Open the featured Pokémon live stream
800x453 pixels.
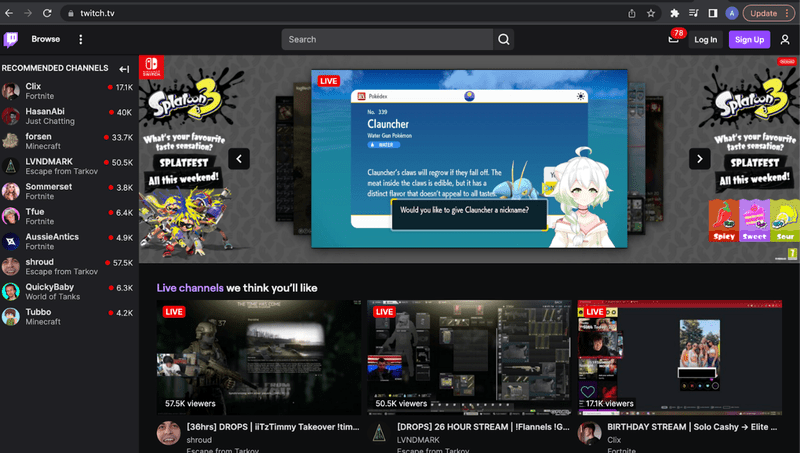coord(469,159)
